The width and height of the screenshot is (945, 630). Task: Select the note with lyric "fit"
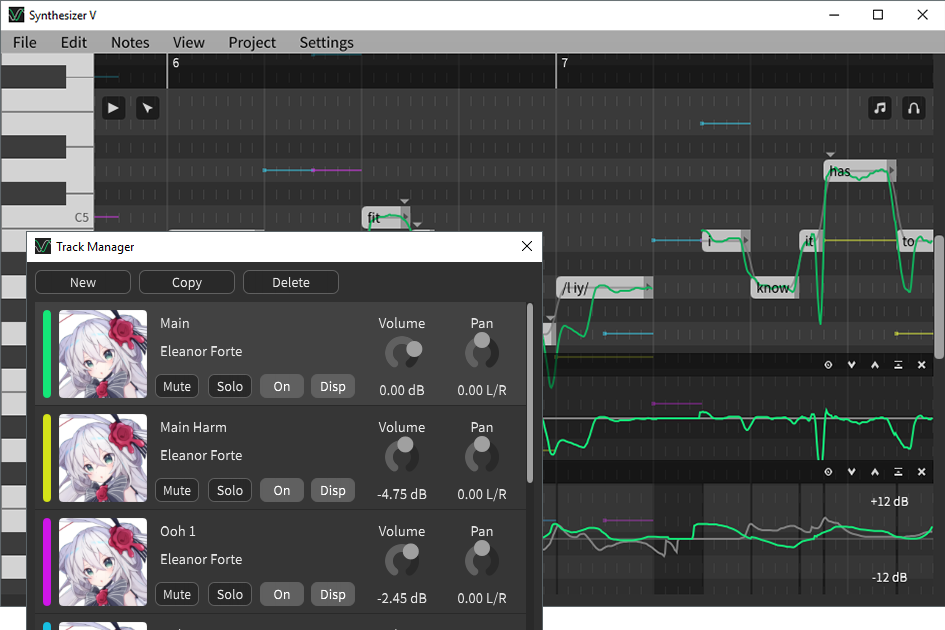[386, 218]
